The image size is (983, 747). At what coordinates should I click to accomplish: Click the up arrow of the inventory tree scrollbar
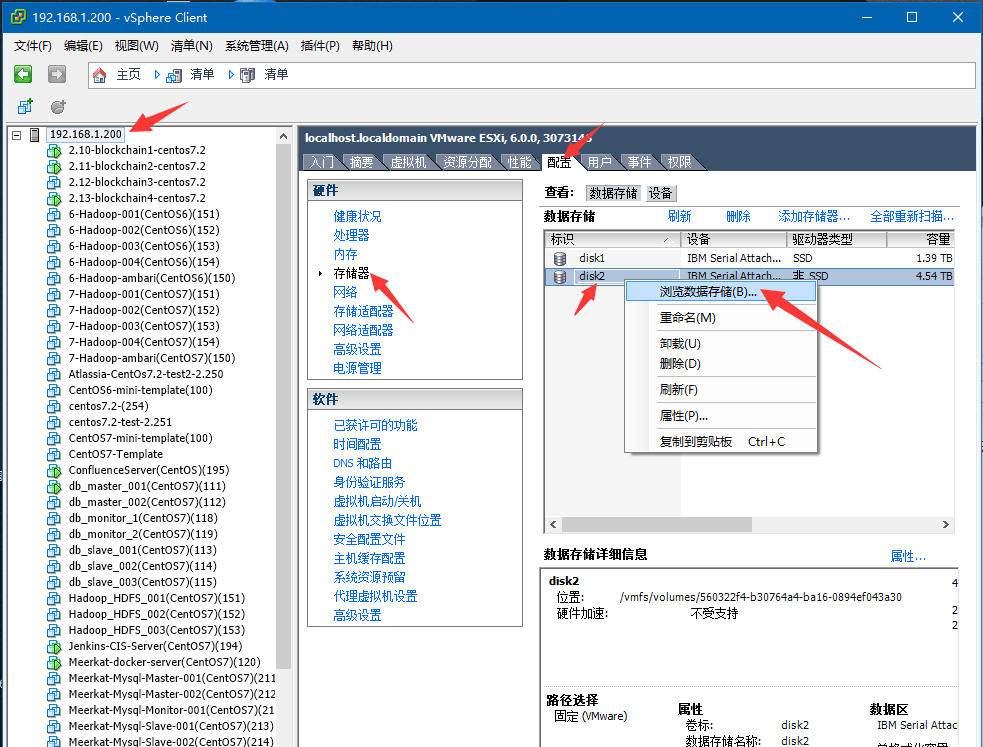283,136
